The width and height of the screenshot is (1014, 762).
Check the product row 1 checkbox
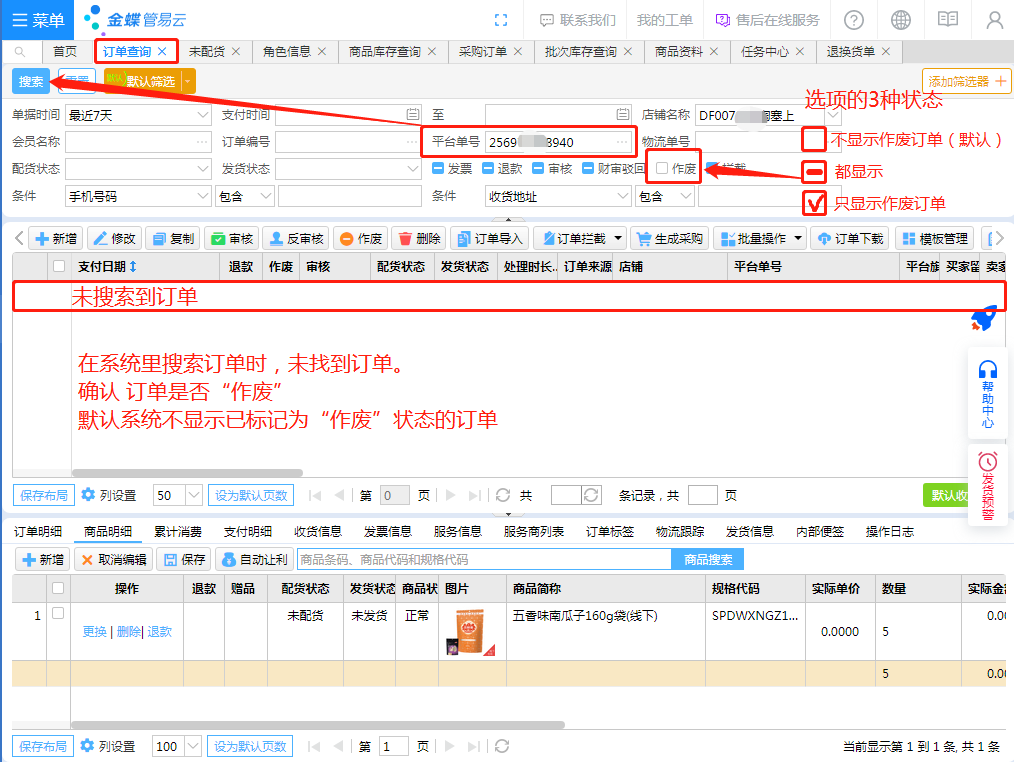point(58,613)
